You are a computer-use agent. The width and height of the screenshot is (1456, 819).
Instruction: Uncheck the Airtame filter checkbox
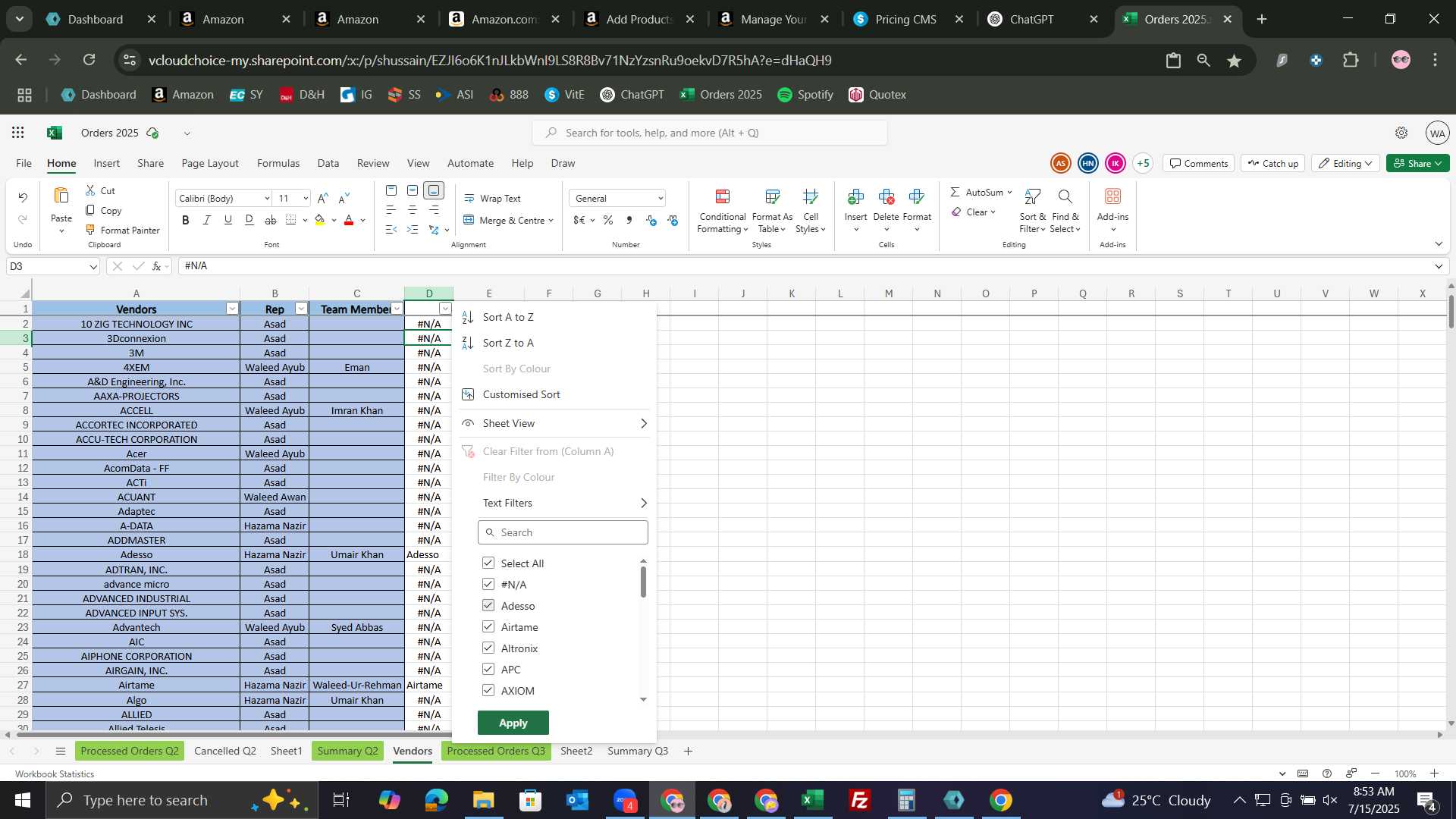point(488,626)
